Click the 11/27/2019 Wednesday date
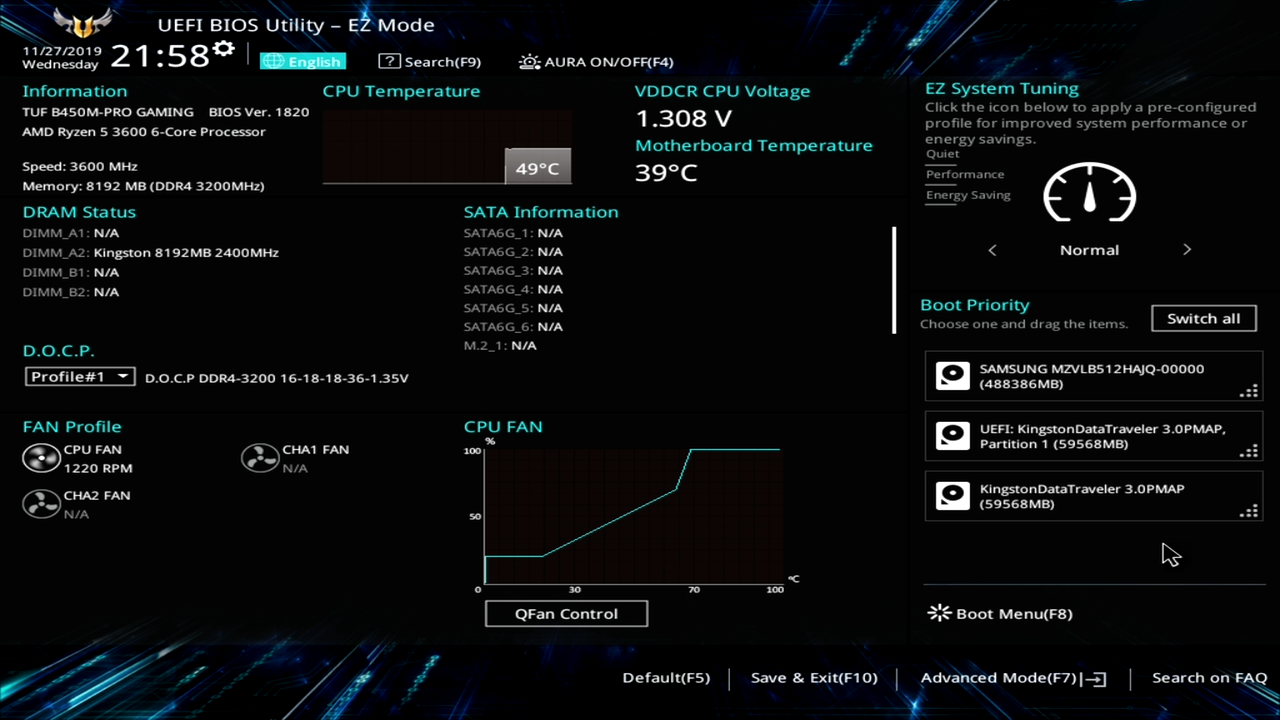This screenshot has width=1280, height=720. 60,57
